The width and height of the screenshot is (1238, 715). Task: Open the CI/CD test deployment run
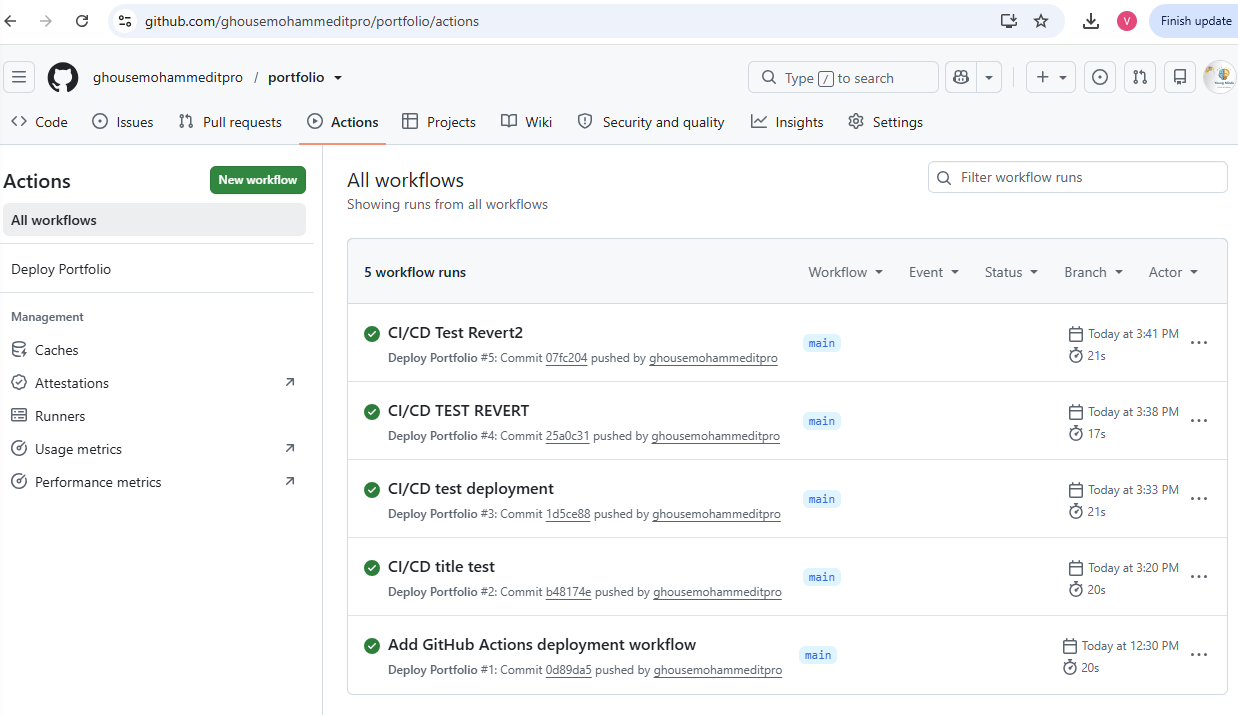[471, 489]
